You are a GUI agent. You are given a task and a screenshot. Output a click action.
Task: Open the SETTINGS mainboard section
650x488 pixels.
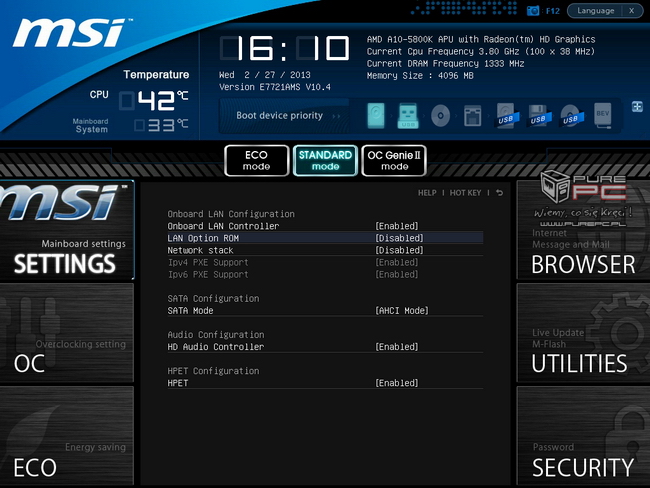[67, 231]
